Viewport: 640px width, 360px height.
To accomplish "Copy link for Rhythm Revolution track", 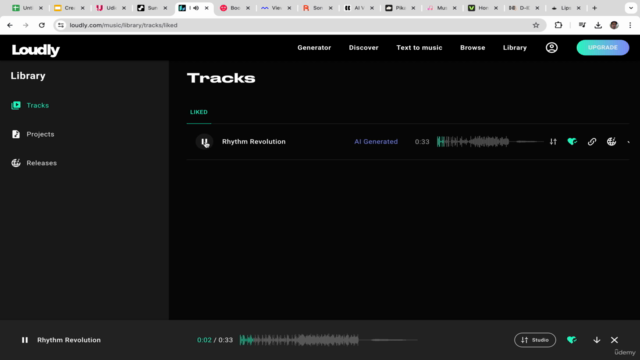I will pos(592,142).
